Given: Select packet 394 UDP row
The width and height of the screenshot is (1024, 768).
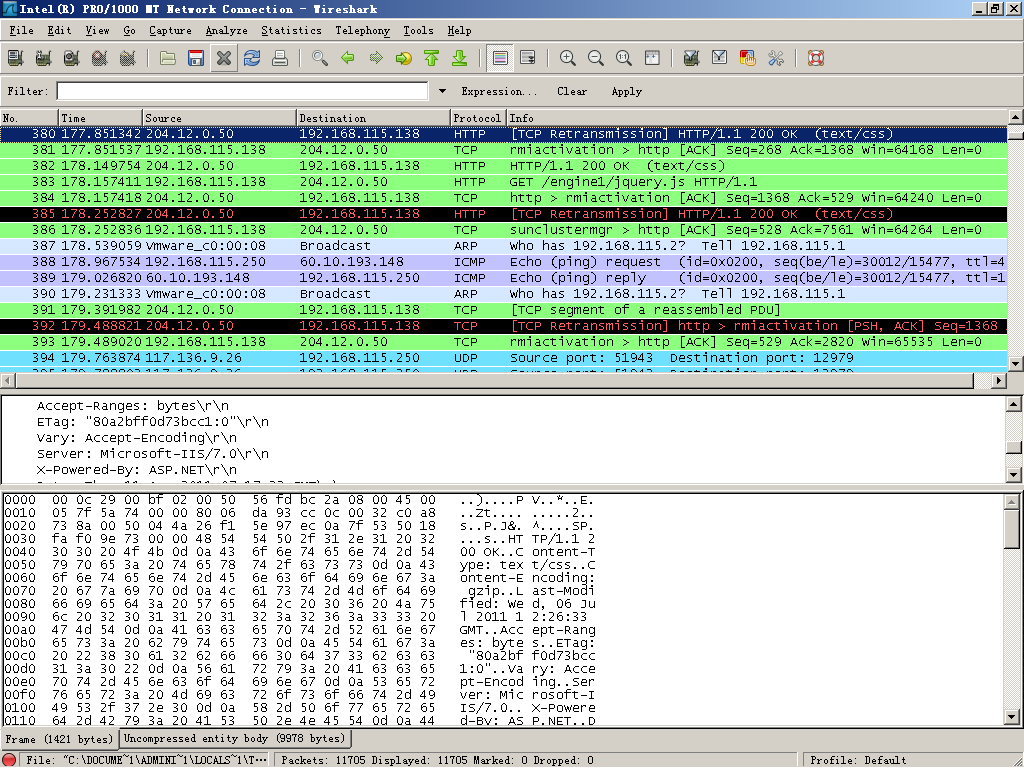Looking at the screenshot, I should 504,358.
